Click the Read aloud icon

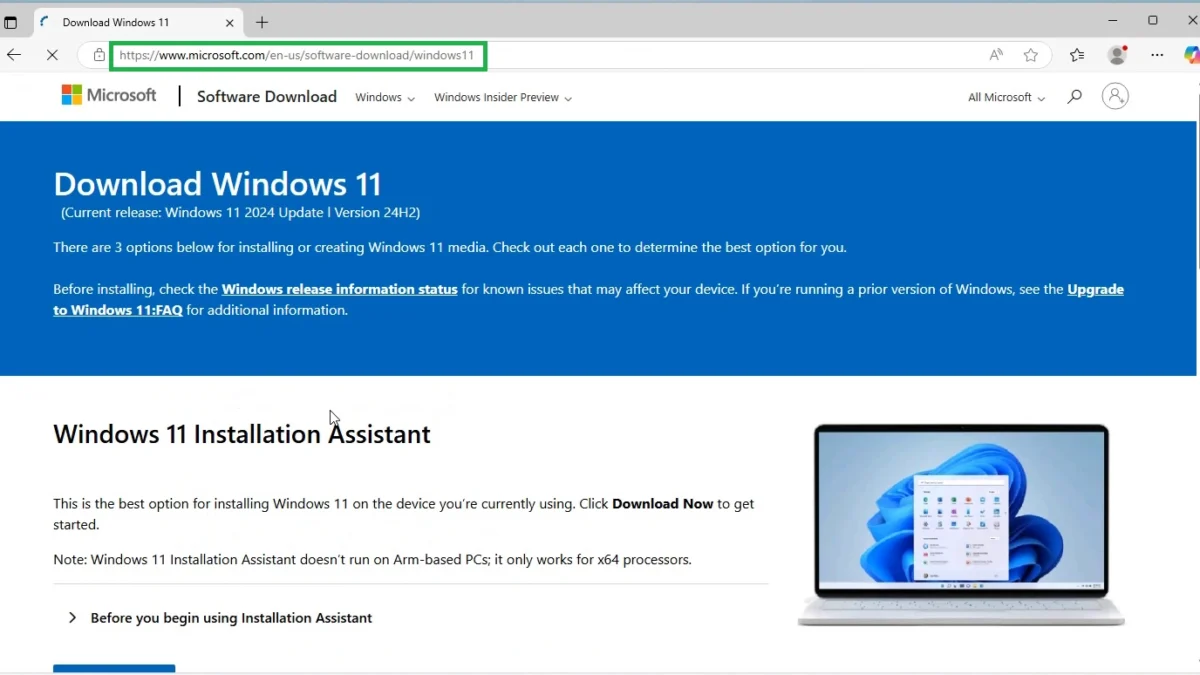996,55
